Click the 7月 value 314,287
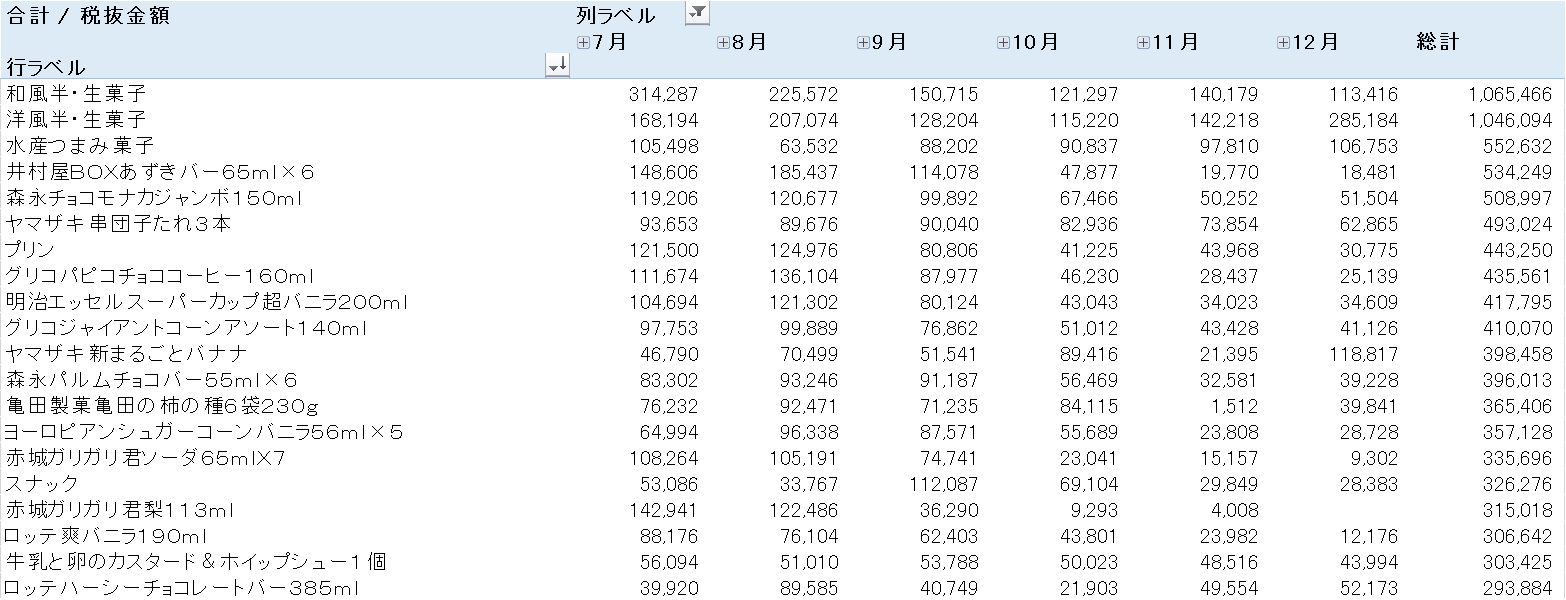 coord(664,94)
